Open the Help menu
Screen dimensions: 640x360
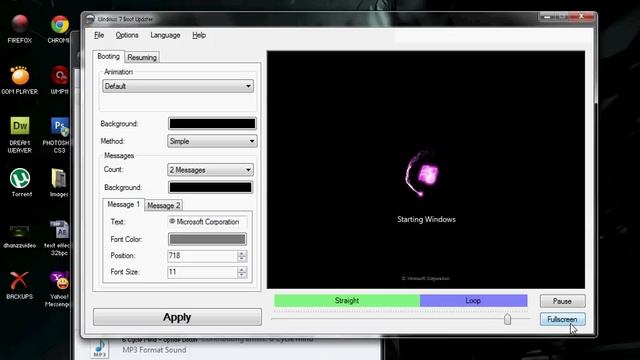click(x=199, y=35)
